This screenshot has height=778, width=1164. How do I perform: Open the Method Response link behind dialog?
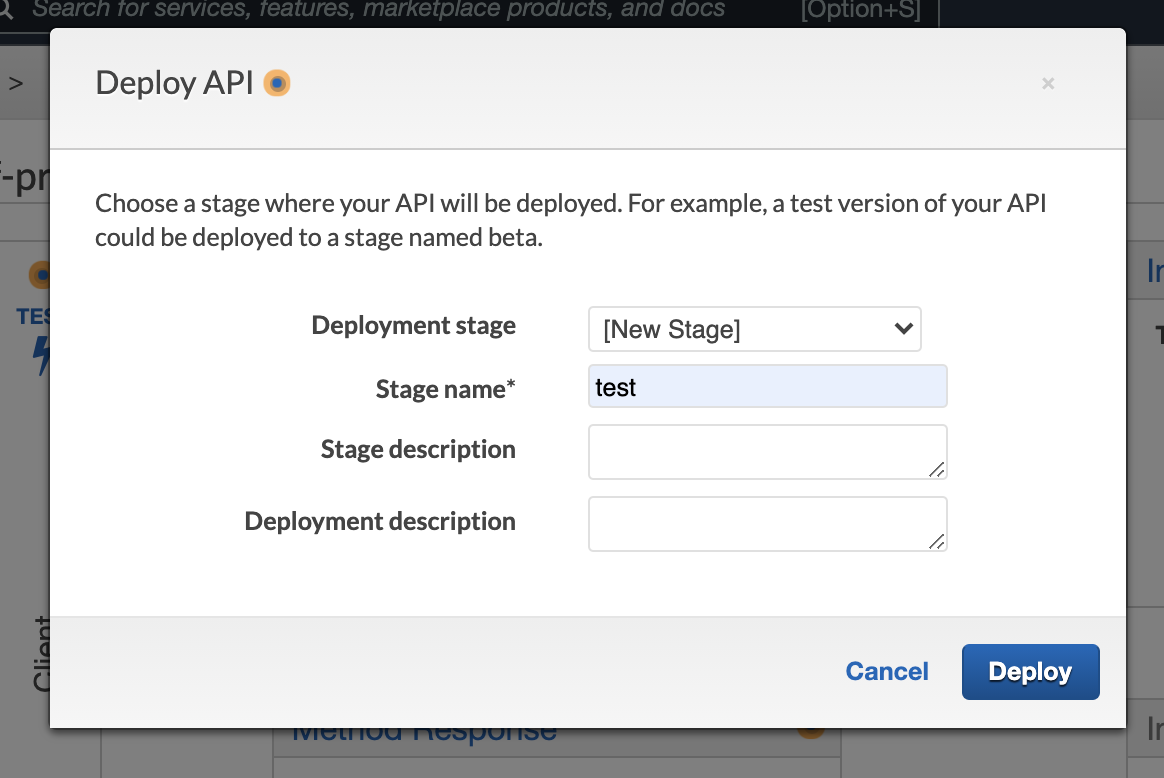423,732
